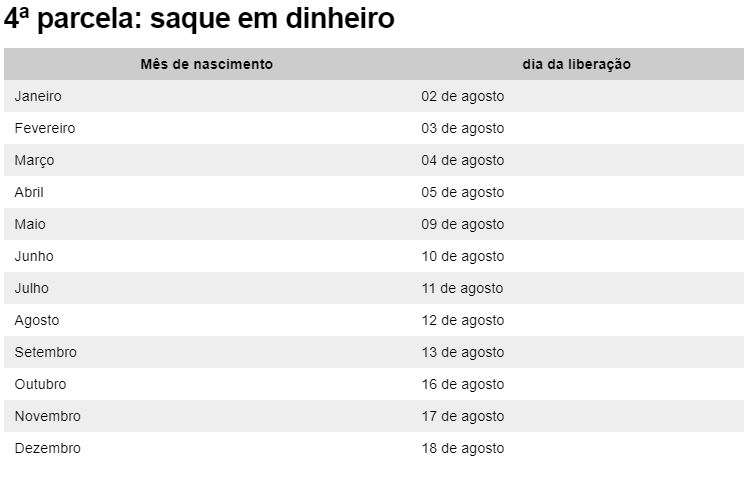This screenshot has height=482, width=745.
Task: Click the "4ª parcela: saque em dinheiro" heading
Action: 199,18
